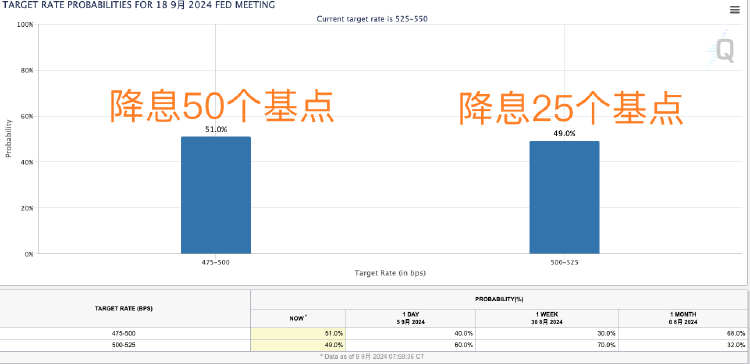Click the highlighted 49.0% NOW cell
This screenshot has height=364, width=750.
point(298,345)
